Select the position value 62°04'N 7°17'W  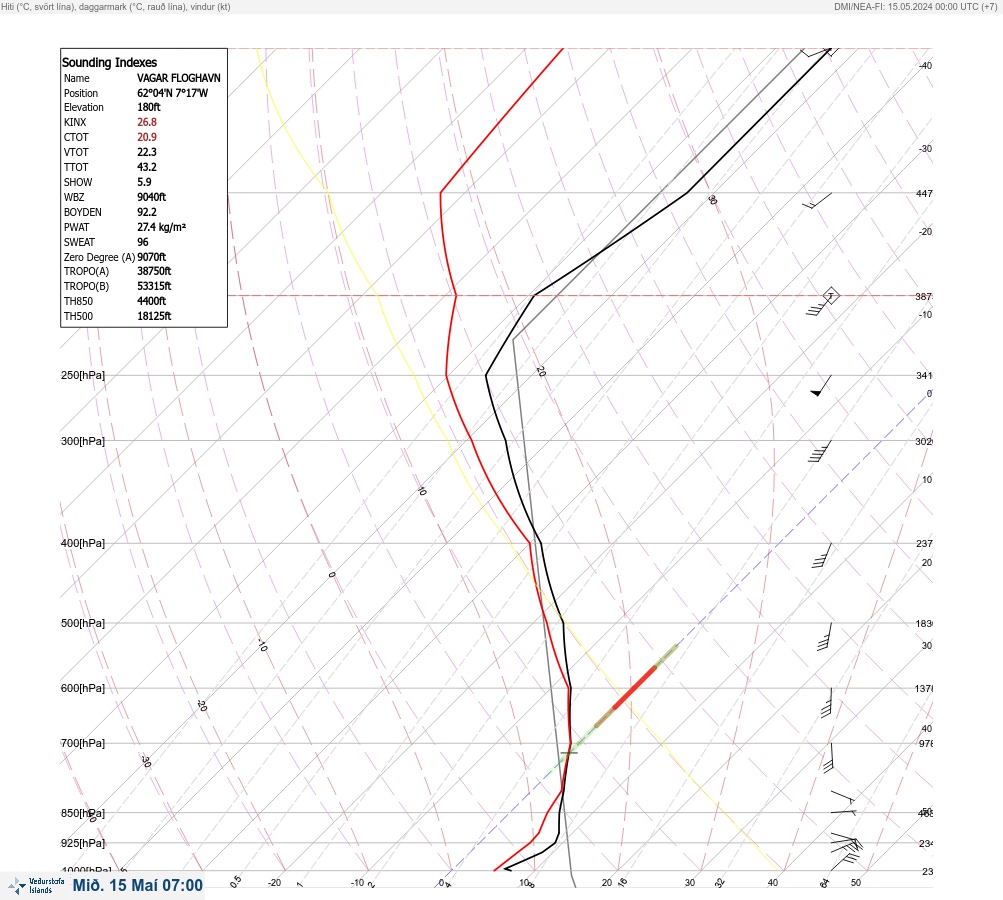[173, 93]
